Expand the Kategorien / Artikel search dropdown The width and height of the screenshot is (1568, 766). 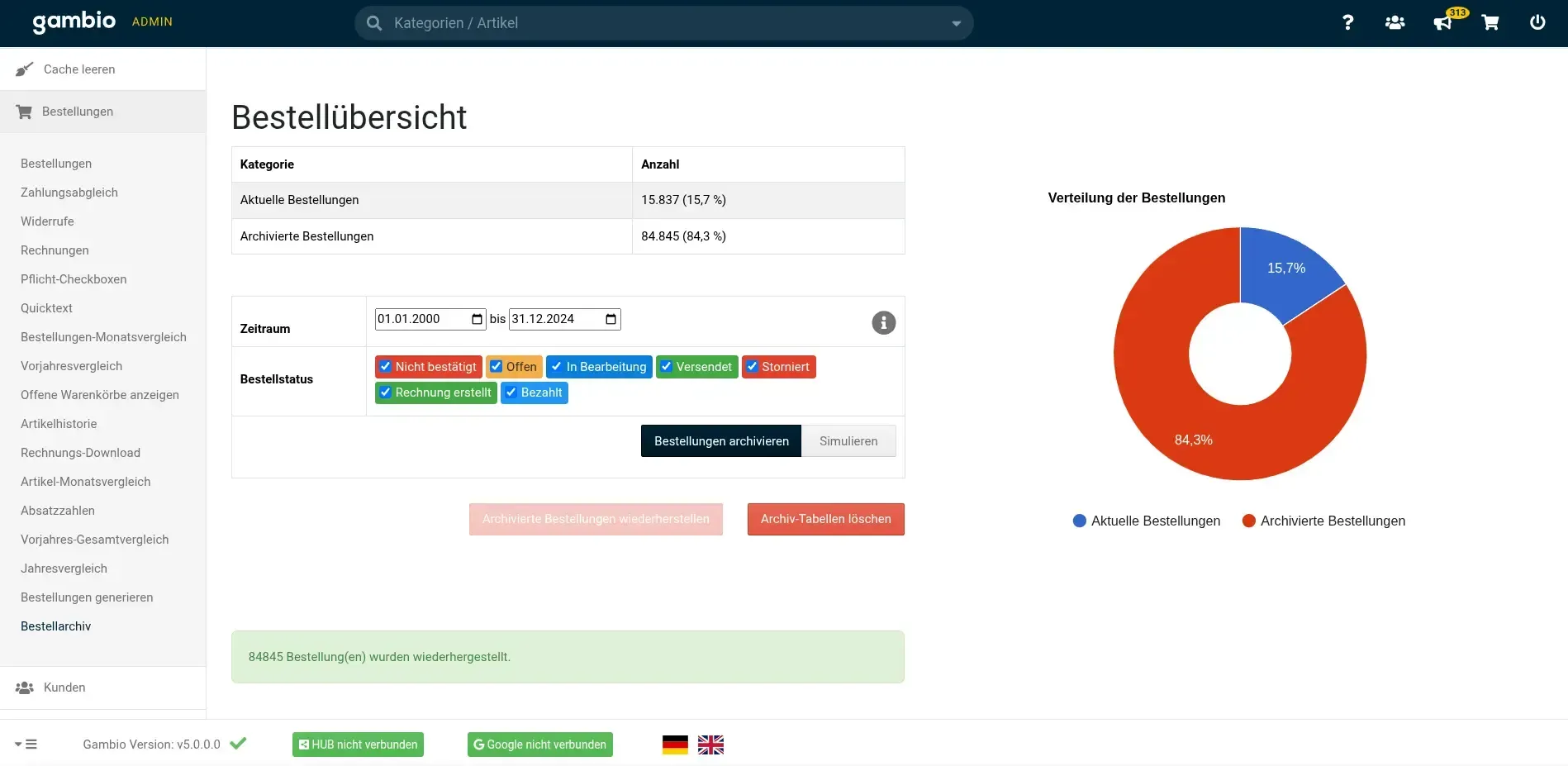tap(956, 23)
